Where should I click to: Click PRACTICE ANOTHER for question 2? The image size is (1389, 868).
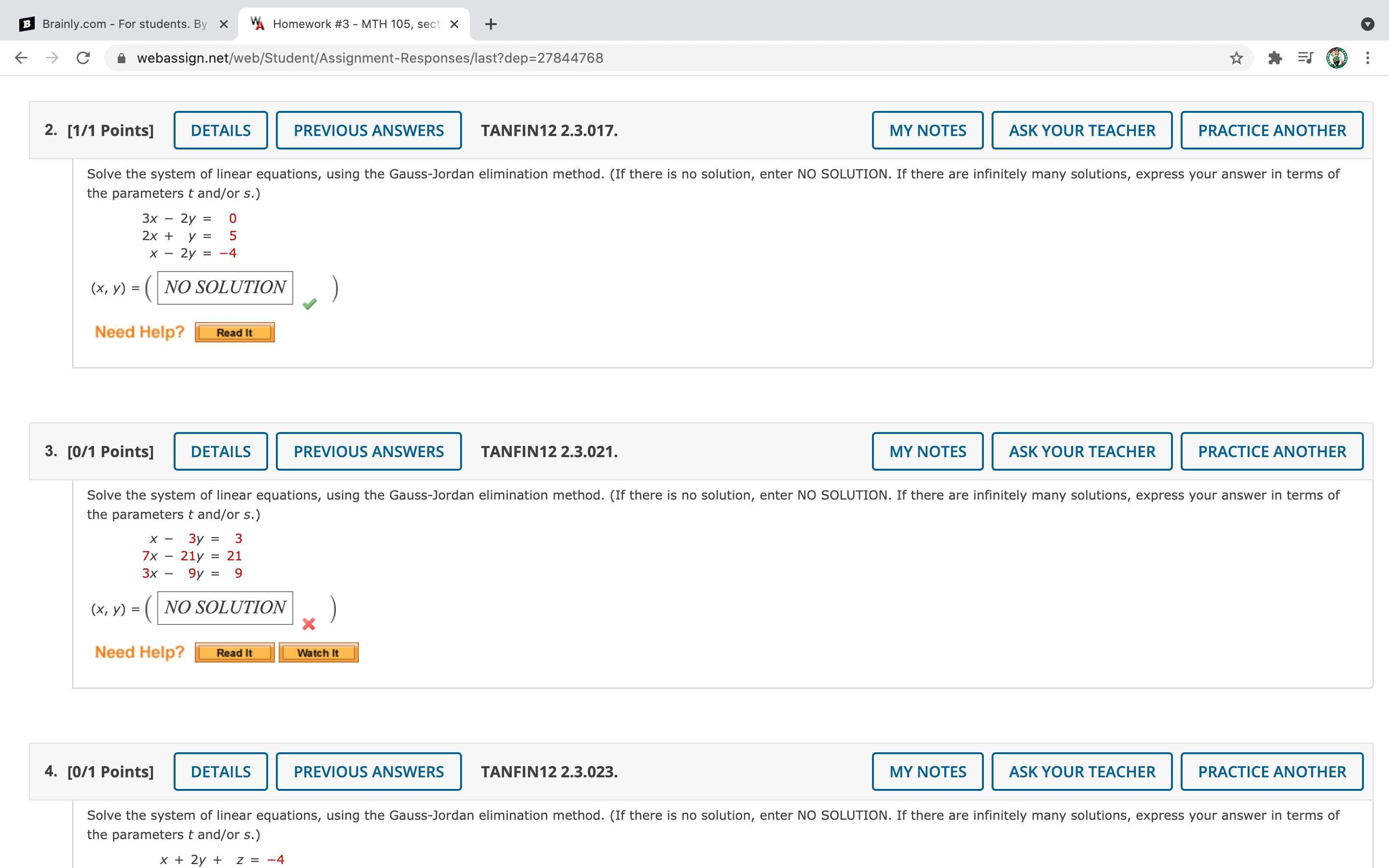pyautogui.click(x=1271, y=130)
